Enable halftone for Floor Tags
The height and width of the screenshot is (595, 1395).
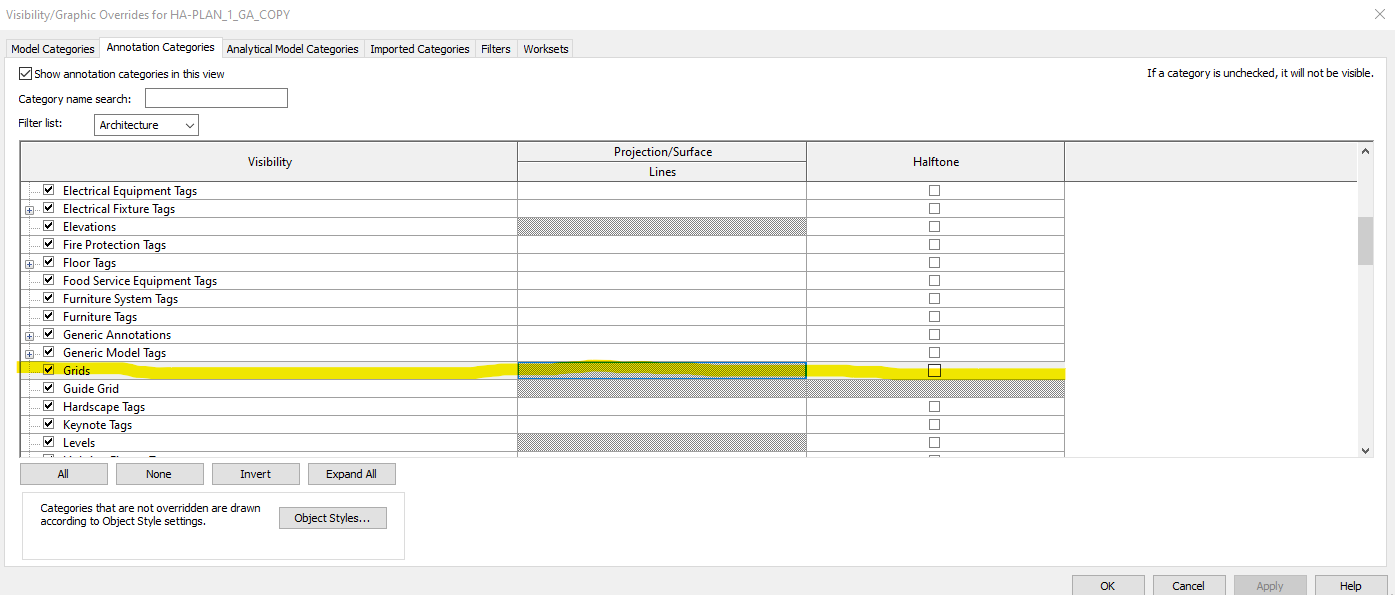[934, 261]
